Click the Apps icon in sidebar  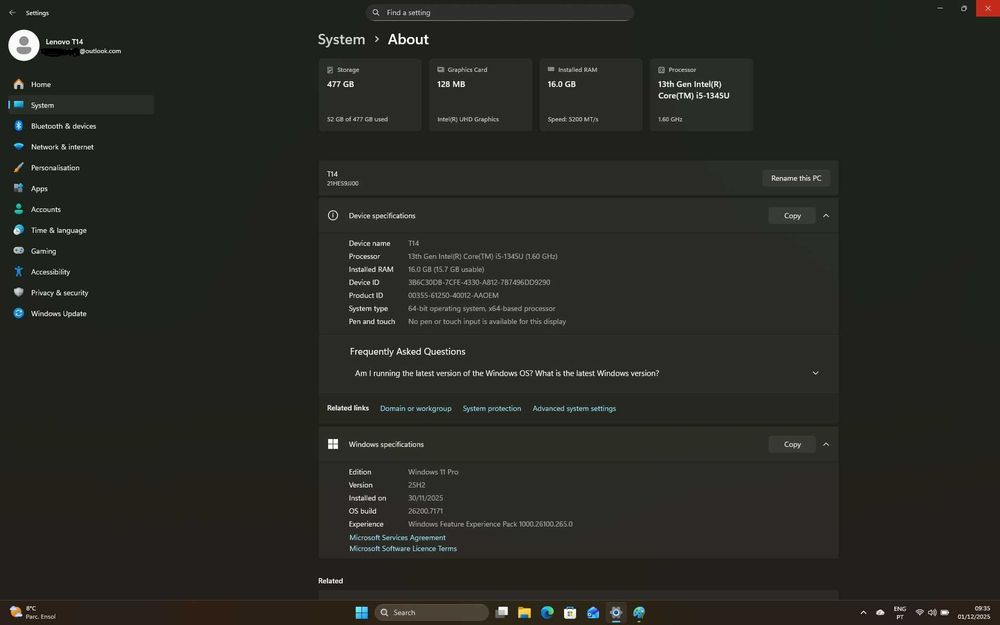(x=18, y=188)
